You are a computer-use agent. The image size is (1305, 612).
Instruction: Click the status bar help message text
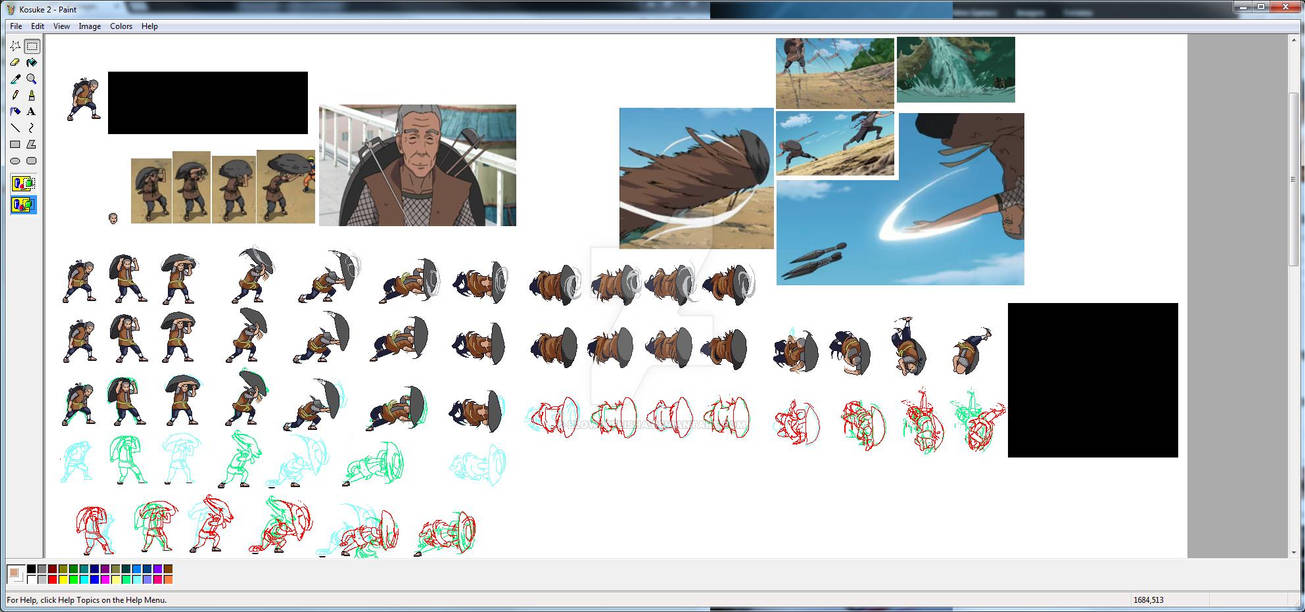pyautogui.click(x=86, y=600)
